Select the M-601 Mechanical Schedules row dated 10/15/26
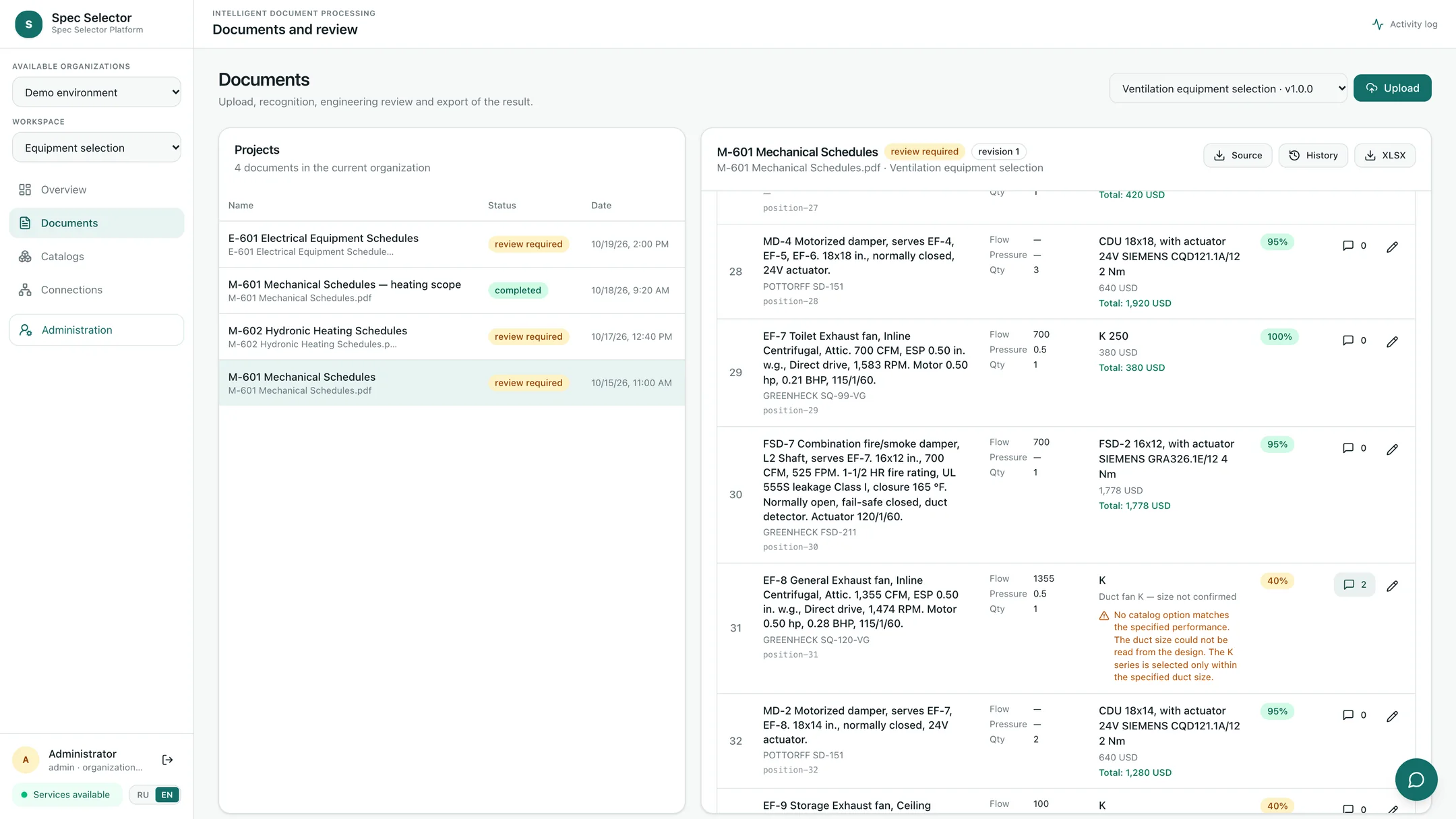 click(x=452, y=383)
